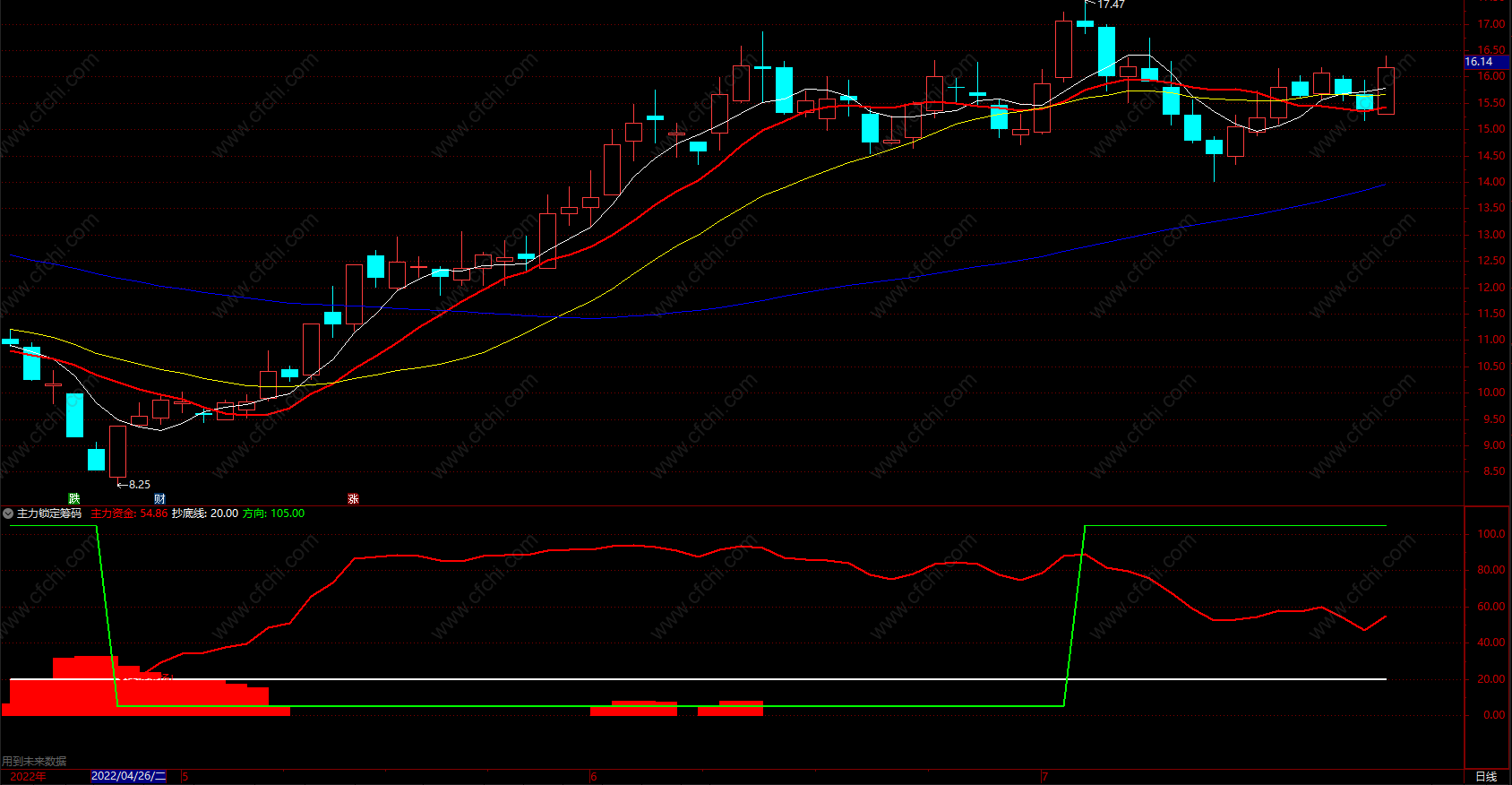The width and height of the screenshot is (1512, 785).
Task: Click the month 6 marker on time axis
Action: coord(593,776)
